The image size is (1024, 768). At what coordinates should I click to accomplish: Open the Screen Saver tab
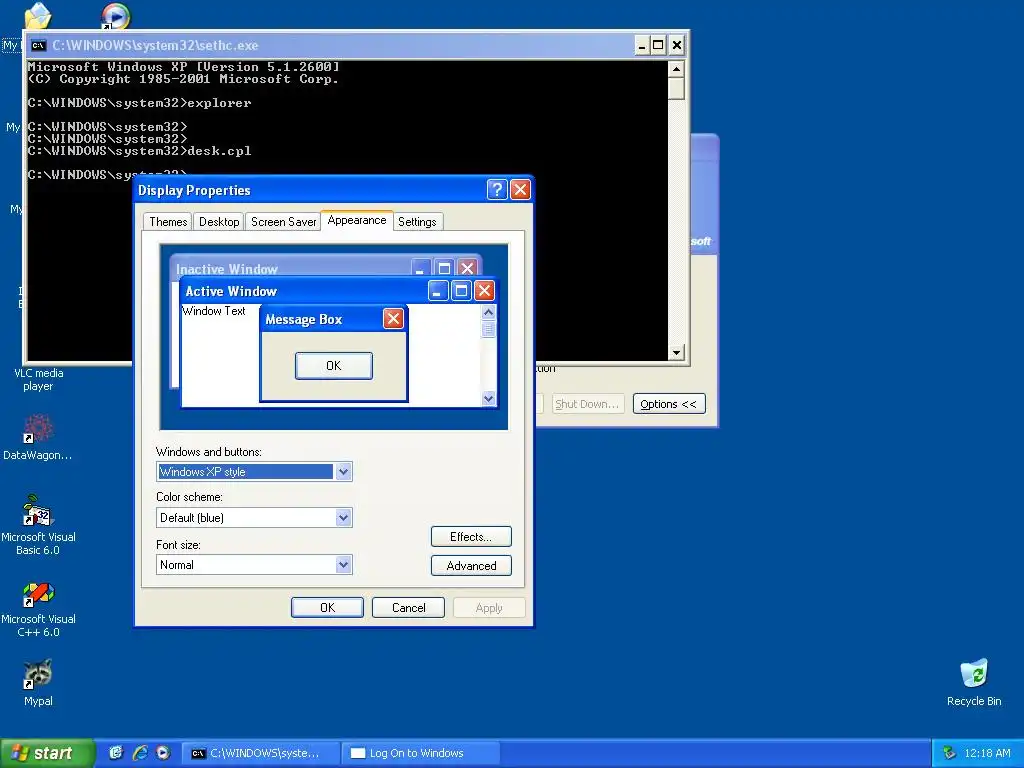point(283,221)
